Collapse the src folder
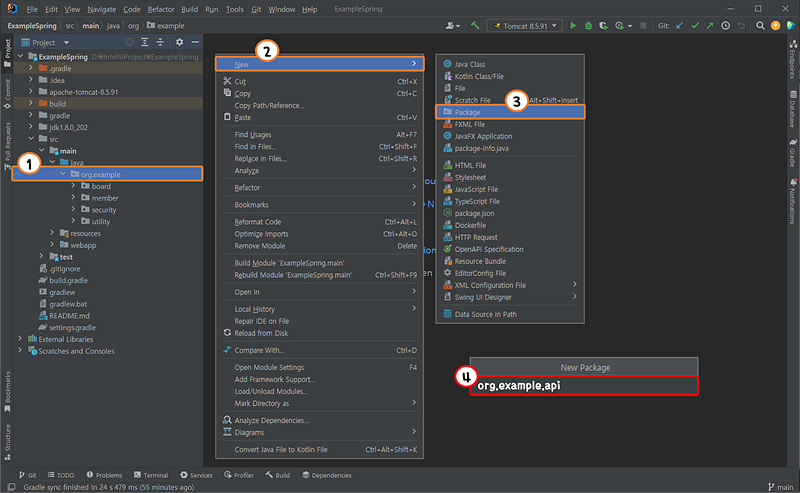This screenshot has width=800, height=493. (31, 139)
